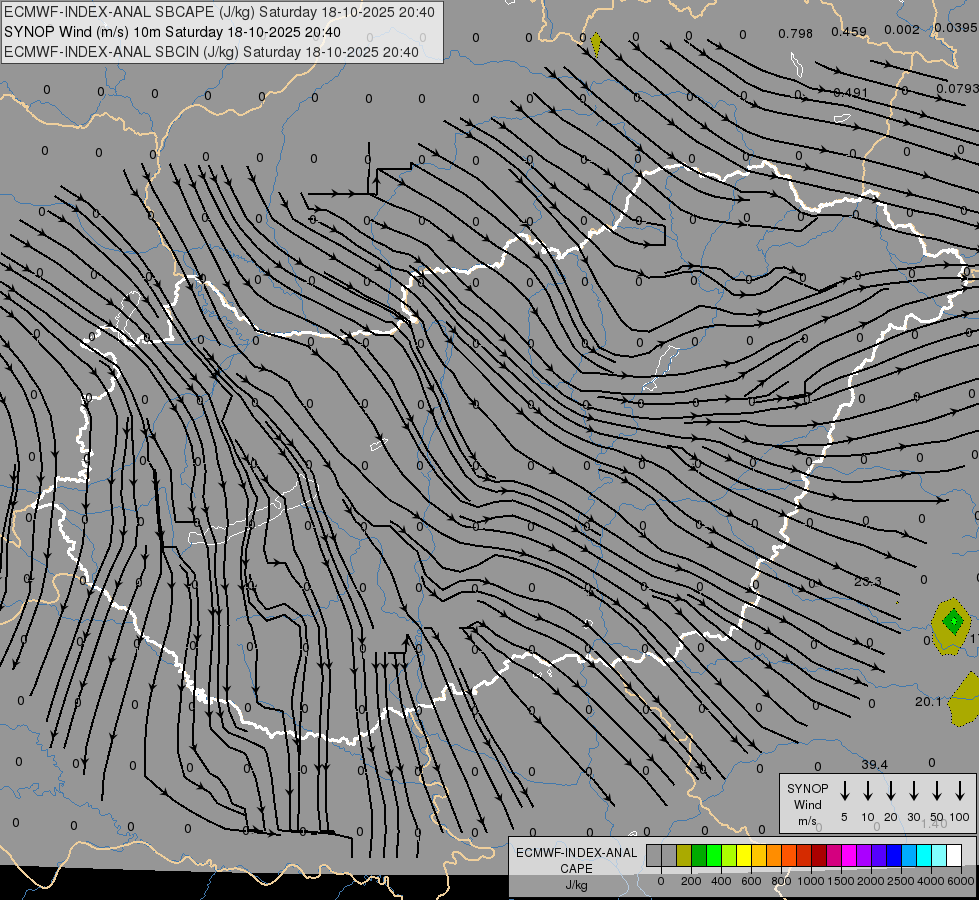Select the 100 m/s wind arrow symbol
The height and width of the screenshot is (900, 979).
(x=960, y=791)
